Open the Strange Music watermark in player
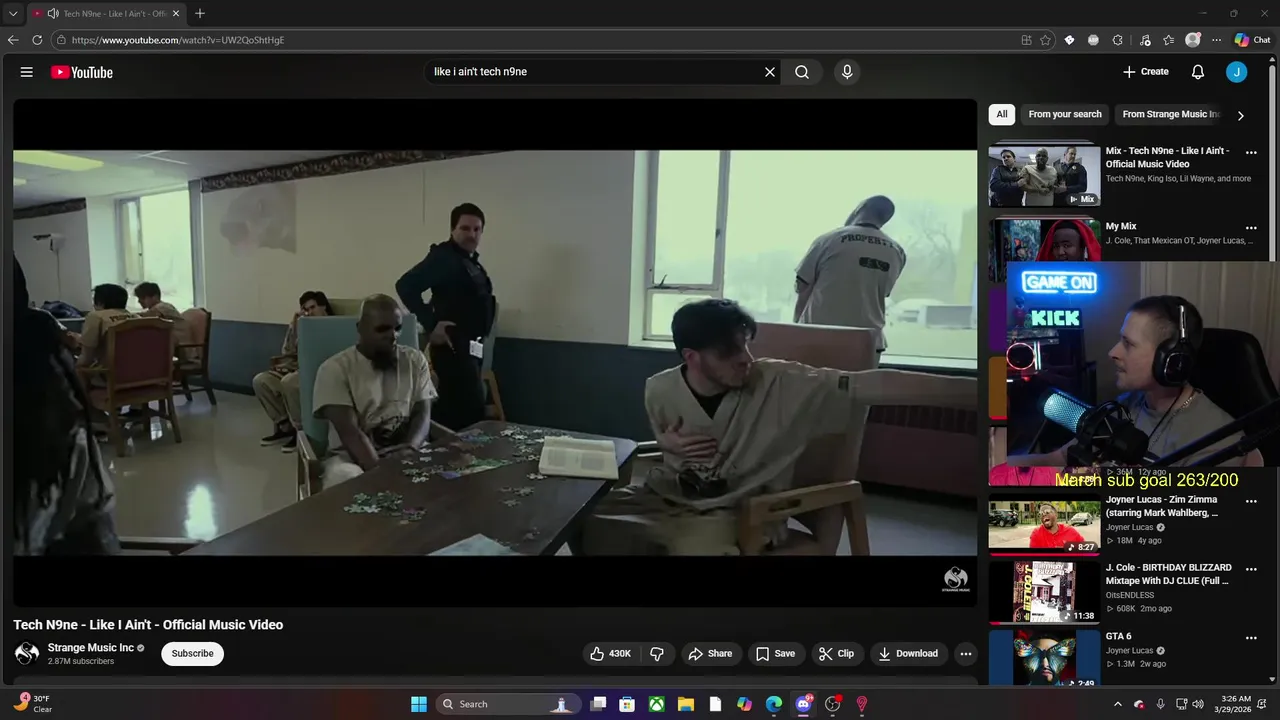 (956, 579)
